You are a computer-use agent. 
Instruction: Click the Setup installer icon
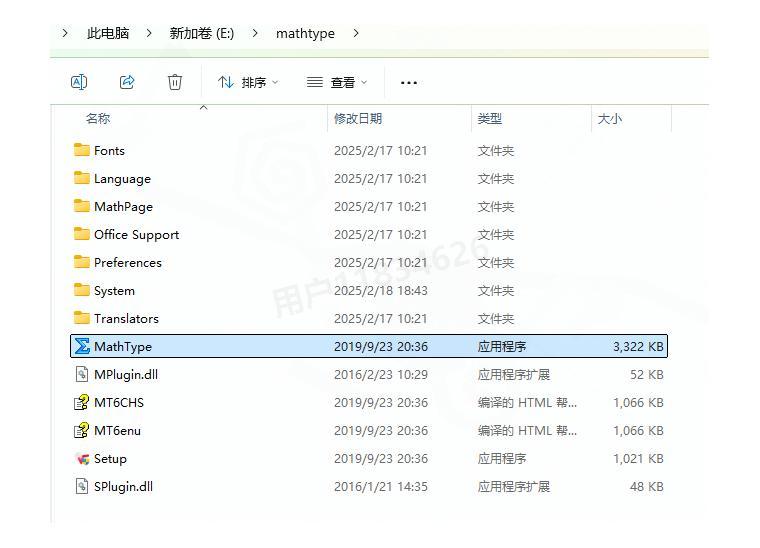tap(82, 458)
